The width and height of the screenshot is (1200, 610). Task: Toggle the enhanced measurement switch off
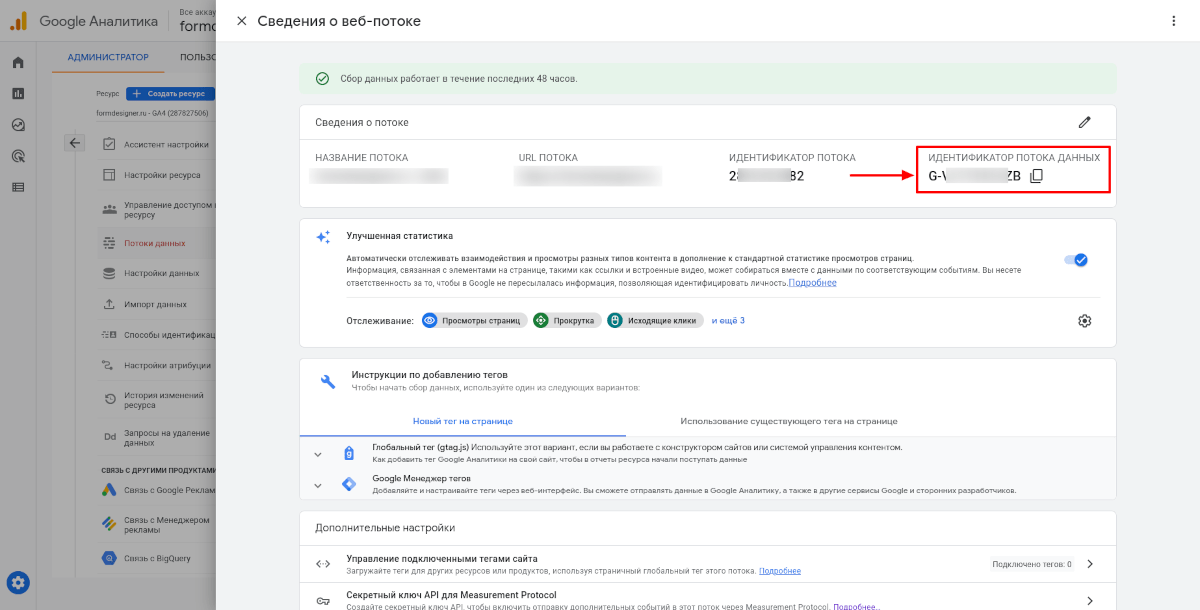click(x=1076, y=260)
